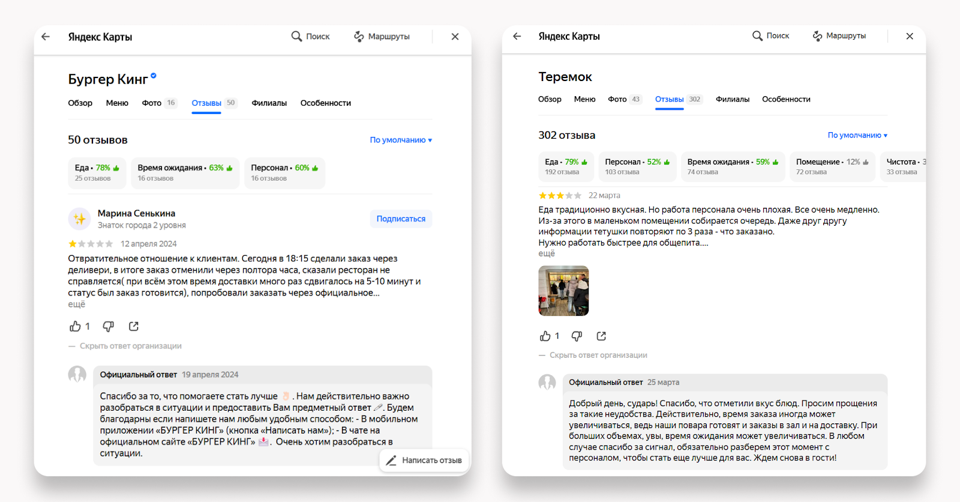Open Обзор tab for Бургер Кинг
Image resolution: width=960 pixels, height=502 pixels.
(80, 103)
